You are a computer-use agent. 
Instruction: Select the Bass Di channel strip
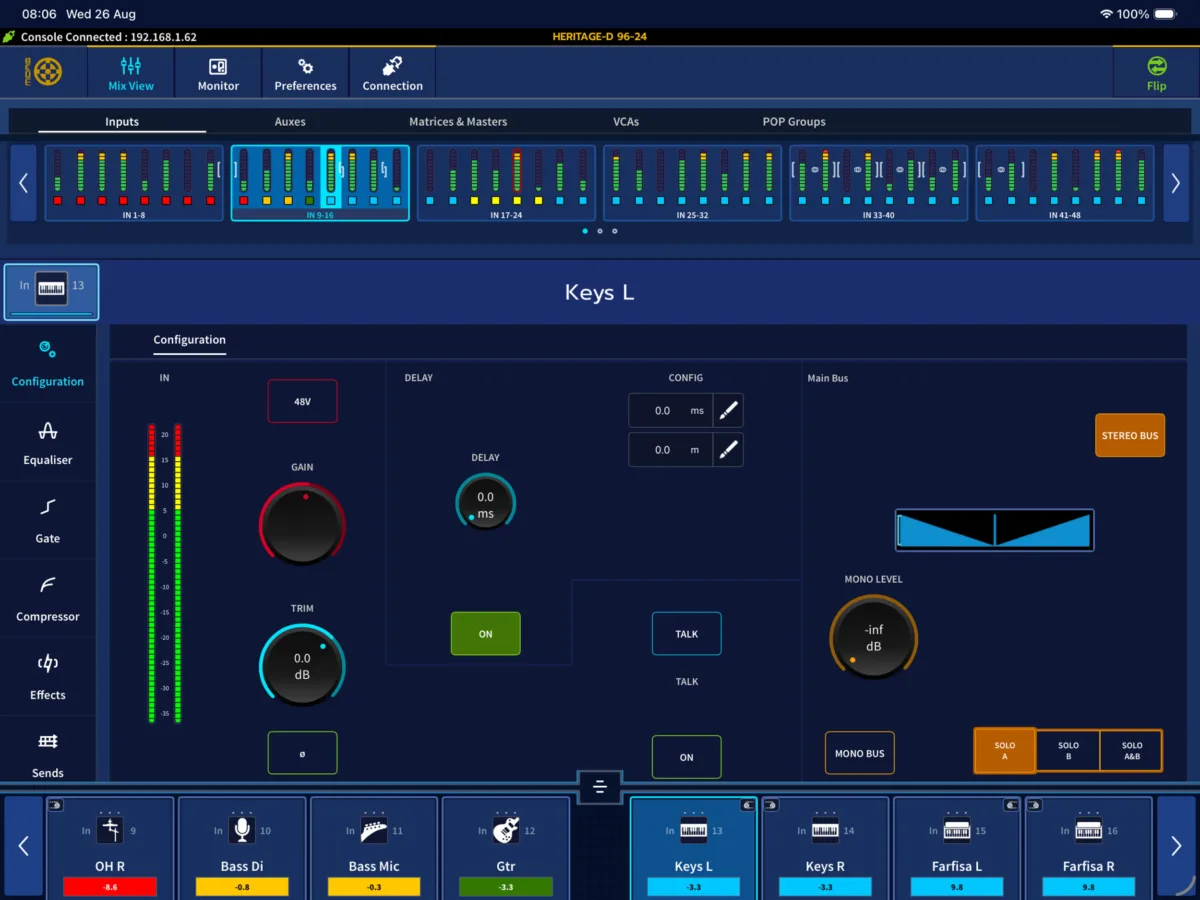tap(241, 847)
